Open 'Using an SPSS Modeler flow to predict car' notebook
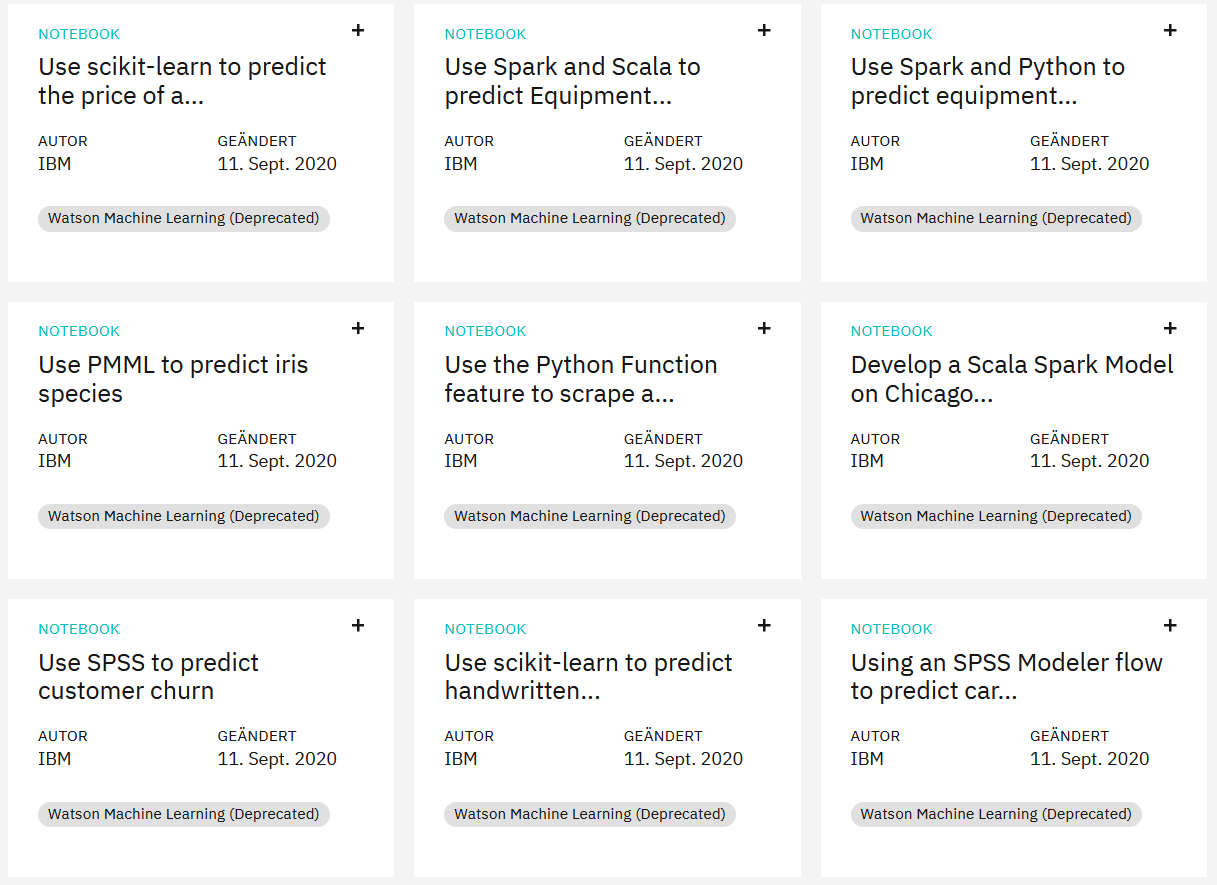Viewport: 1217px width, 885px height. [x=1007, y=676]
